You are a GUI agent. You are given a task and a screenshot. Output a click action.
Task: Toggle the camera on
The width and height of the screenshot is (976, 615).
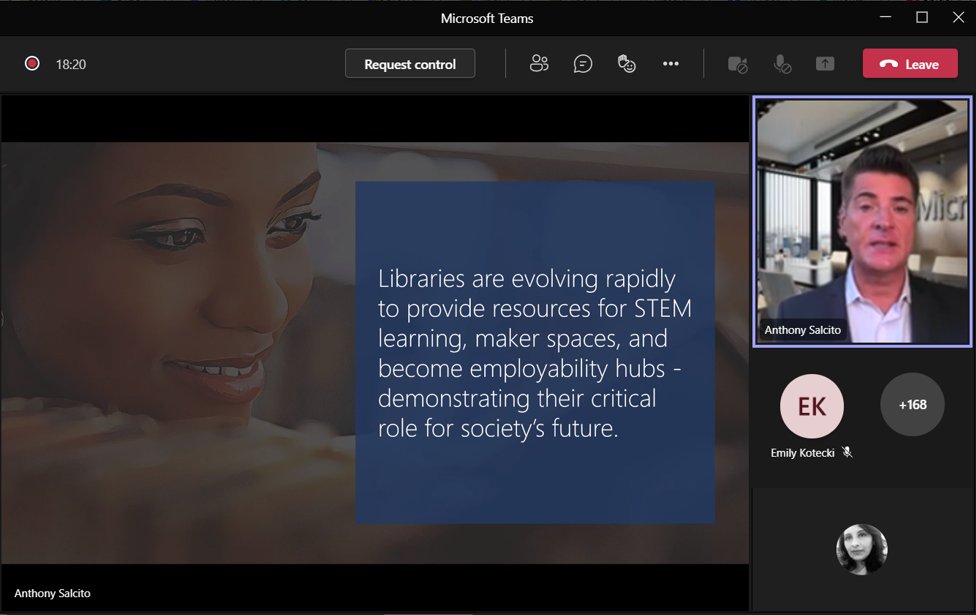[x=738, y=64]
